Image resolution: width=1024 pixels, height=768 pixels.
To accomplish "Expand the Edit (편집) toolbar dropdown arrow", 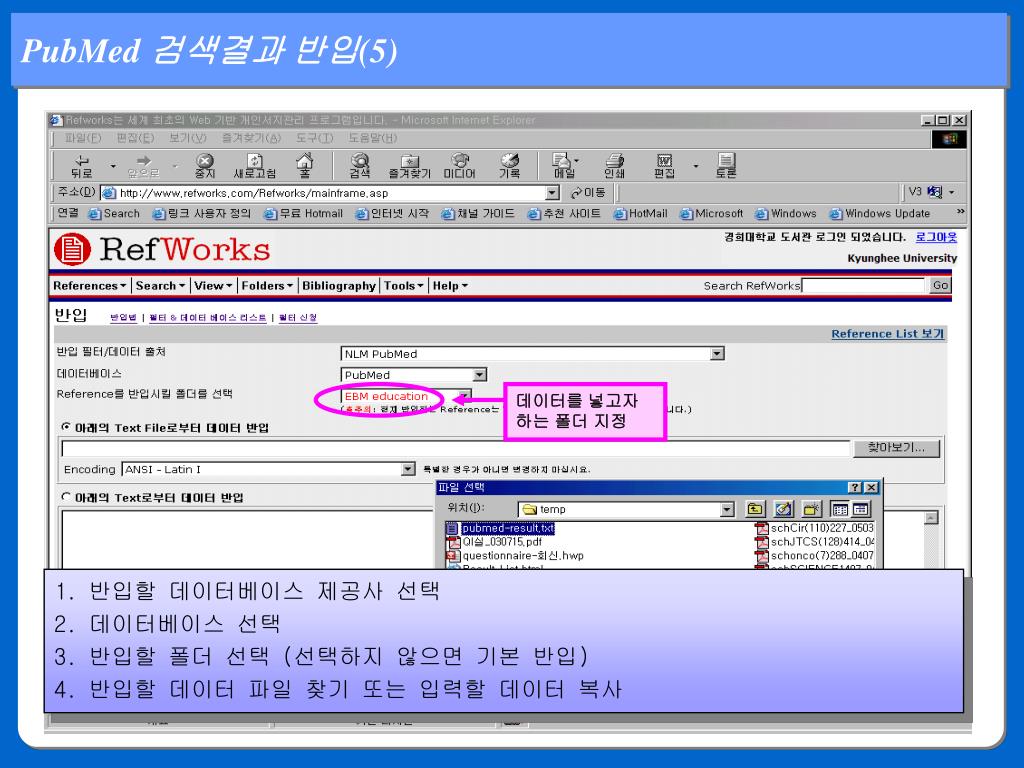I will tap(696, 167).
